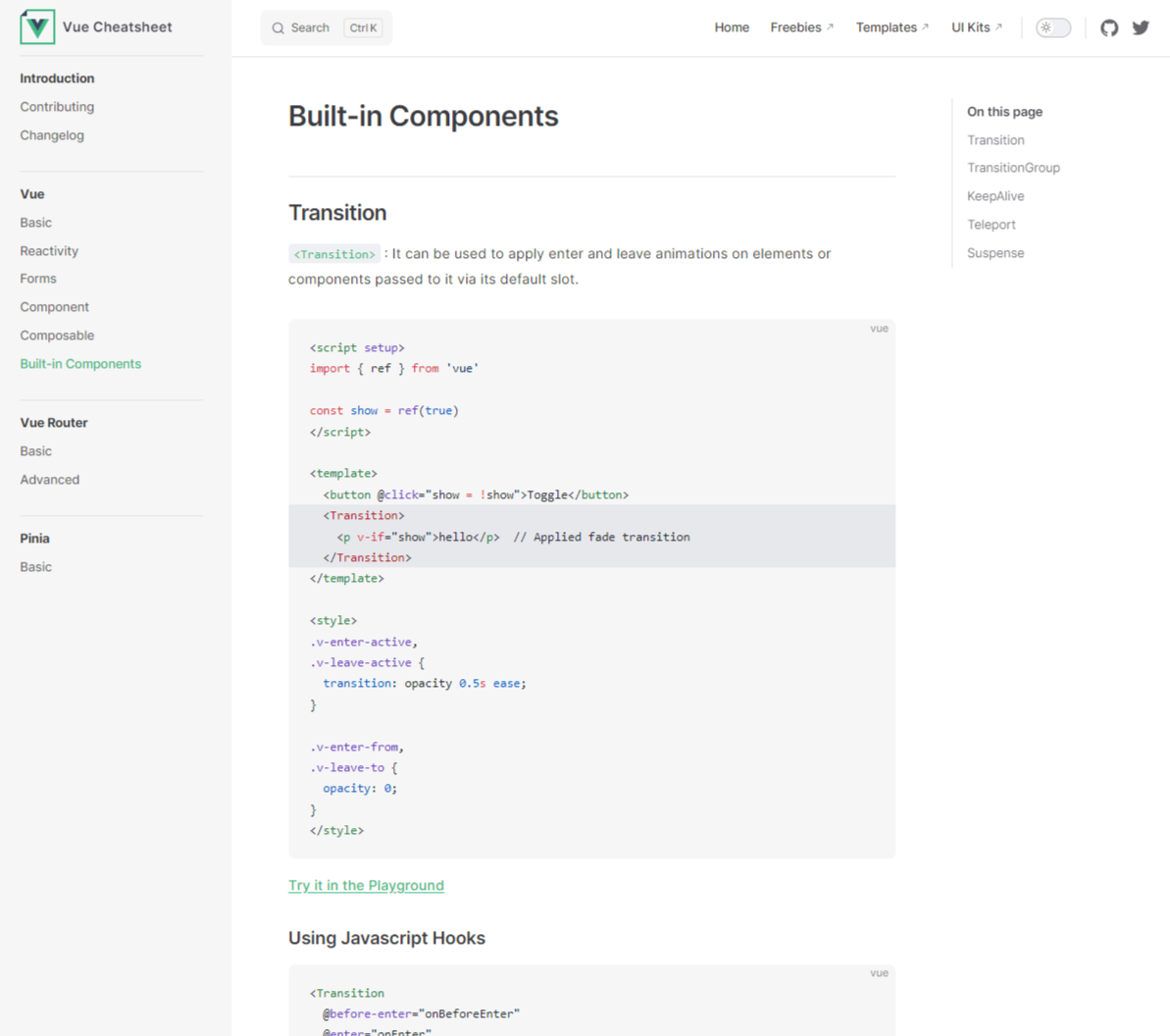This screenshot has height=1036, width=1170.
Task: Click the 'const show = ref(true)' code line
Action: [384, 410]
